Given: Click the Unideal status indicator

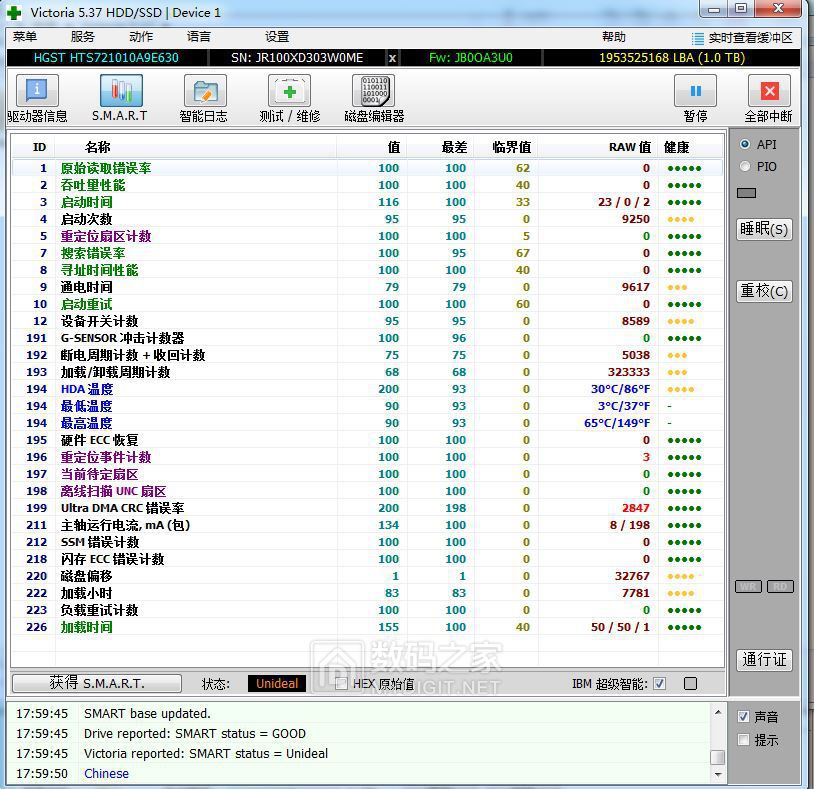Looking at the screenshot, I should tap(277, 684).
